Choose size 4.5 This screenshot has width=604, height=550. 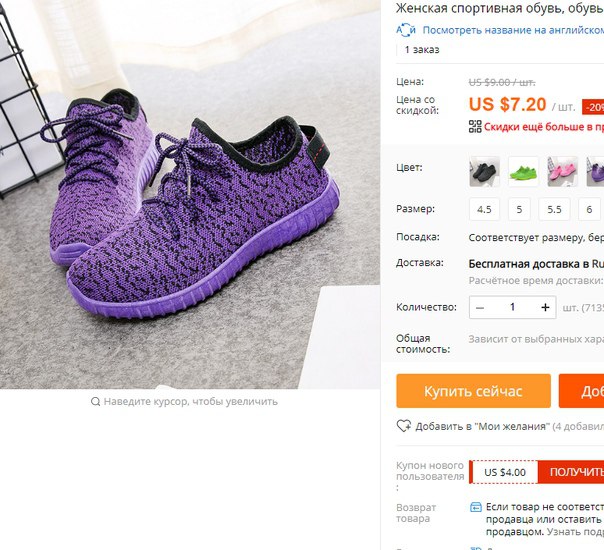484,210
